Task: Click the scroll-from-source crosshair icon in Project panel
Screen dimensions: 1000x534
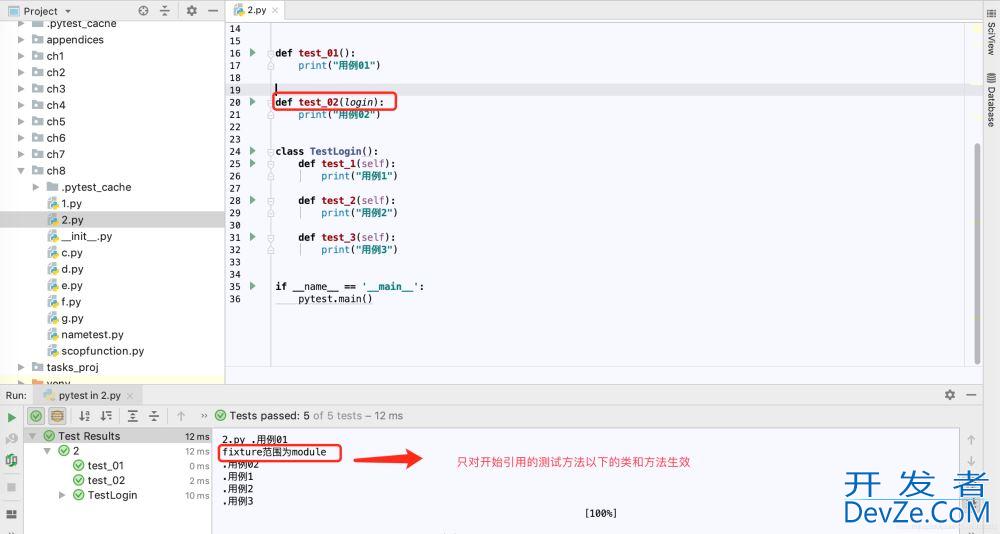Action: 143,10
